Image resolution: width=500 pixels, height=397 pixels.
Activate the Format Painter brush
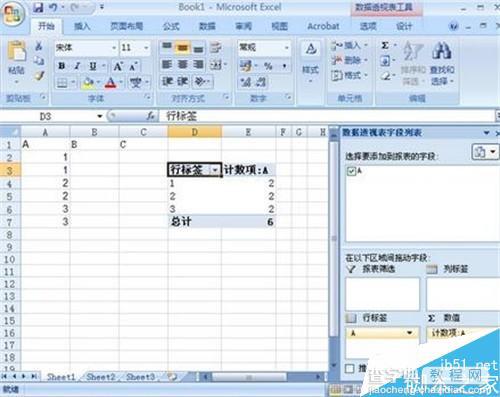(39, 76)
